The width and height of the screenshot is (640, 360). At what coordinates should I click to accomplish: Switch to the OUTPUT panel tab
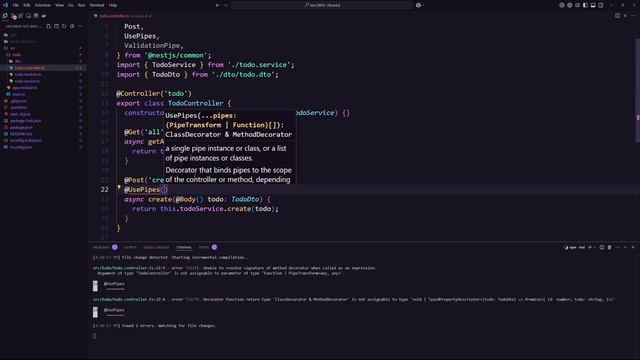pos(130,247)
